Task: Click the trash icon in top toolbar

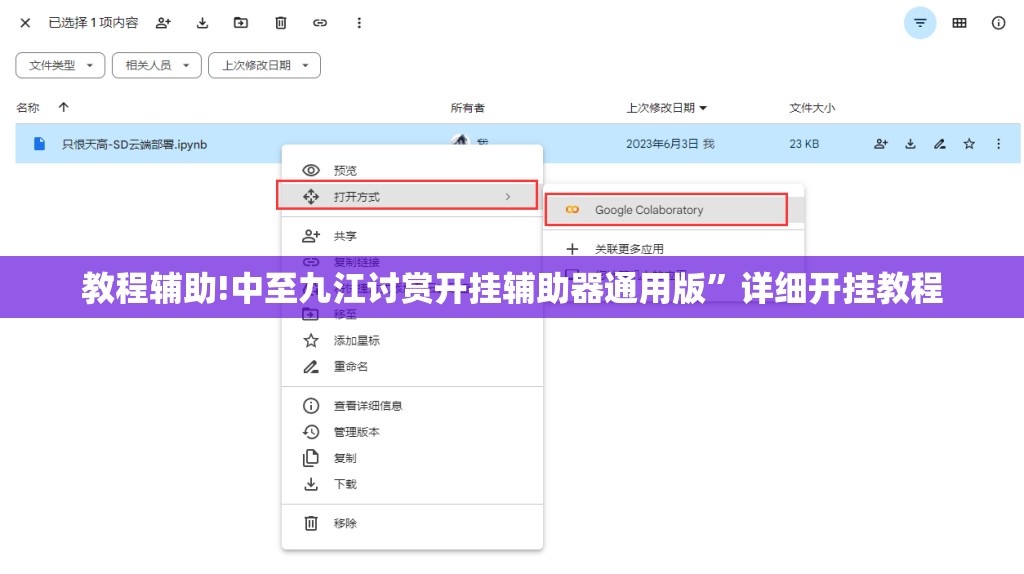Action: pyautogui.click(x=281, y=23)
